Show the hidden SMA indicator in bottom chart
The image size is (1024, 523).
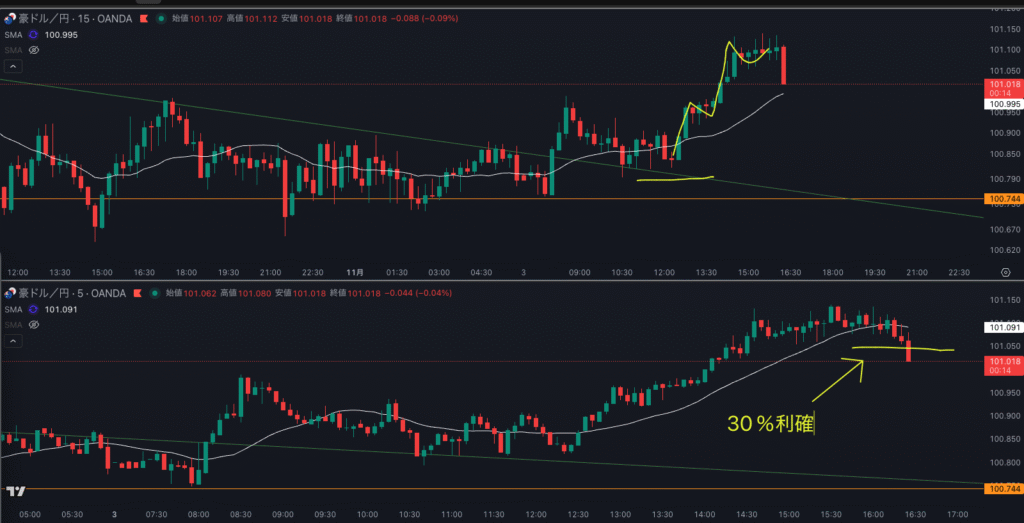pyautogui.click(x=33, y=323)
